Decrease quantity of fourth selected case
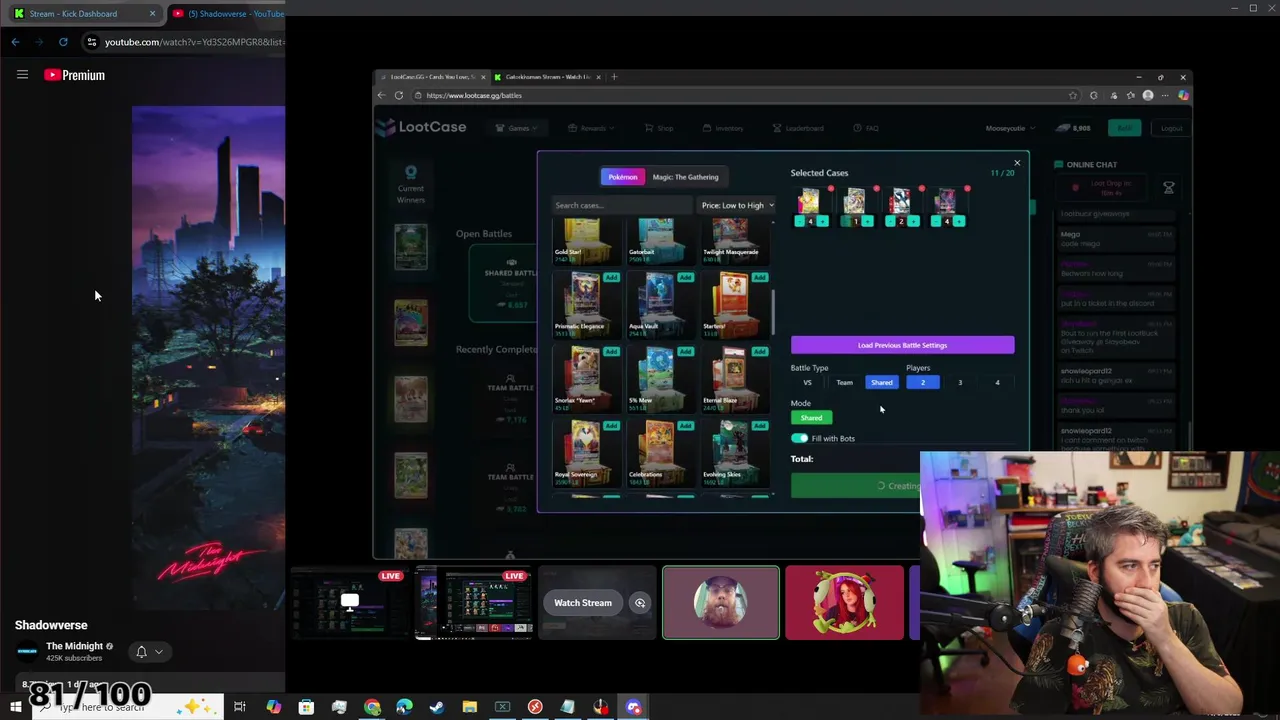 935,221
